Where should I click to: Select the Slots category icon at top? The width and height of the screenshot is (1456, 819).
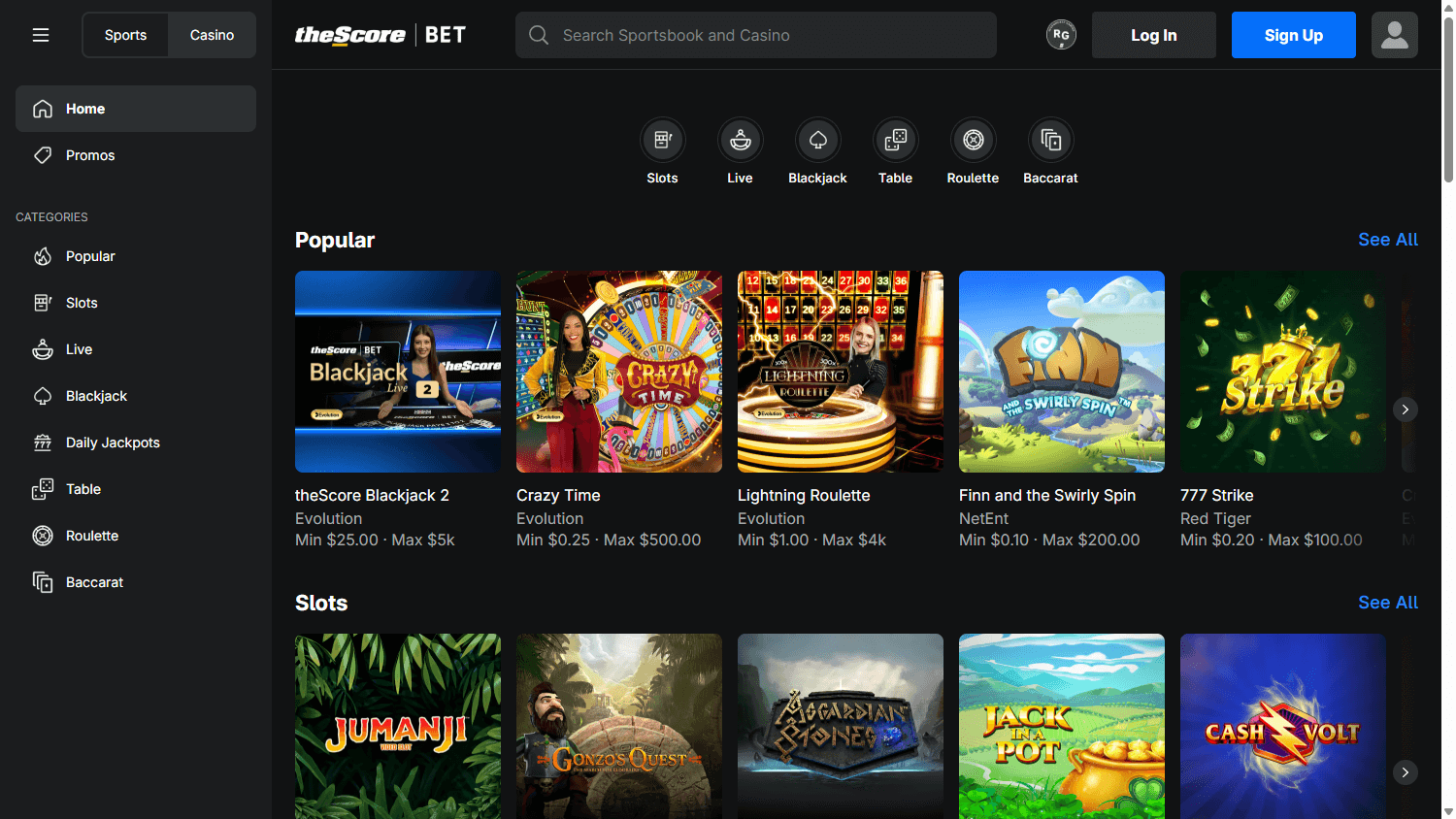[x=662, y=139]
